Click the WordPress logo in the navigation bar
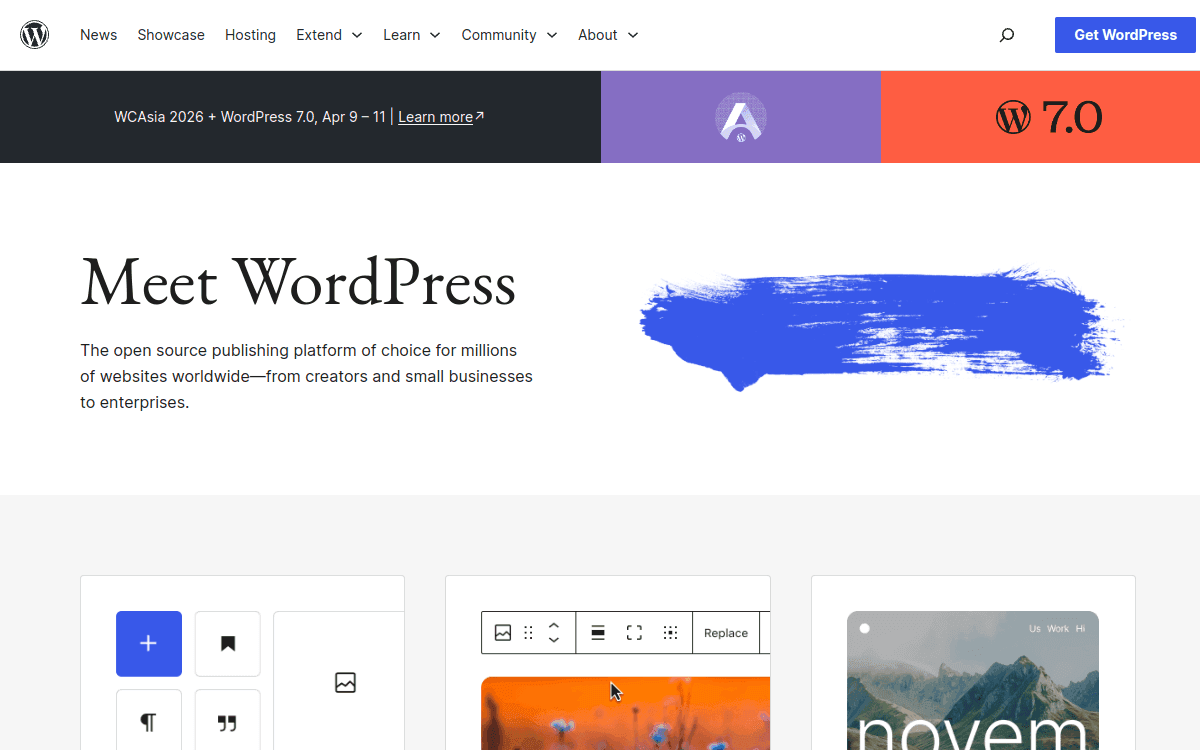The image size is (1200, 750). click(x=34, y=34)
